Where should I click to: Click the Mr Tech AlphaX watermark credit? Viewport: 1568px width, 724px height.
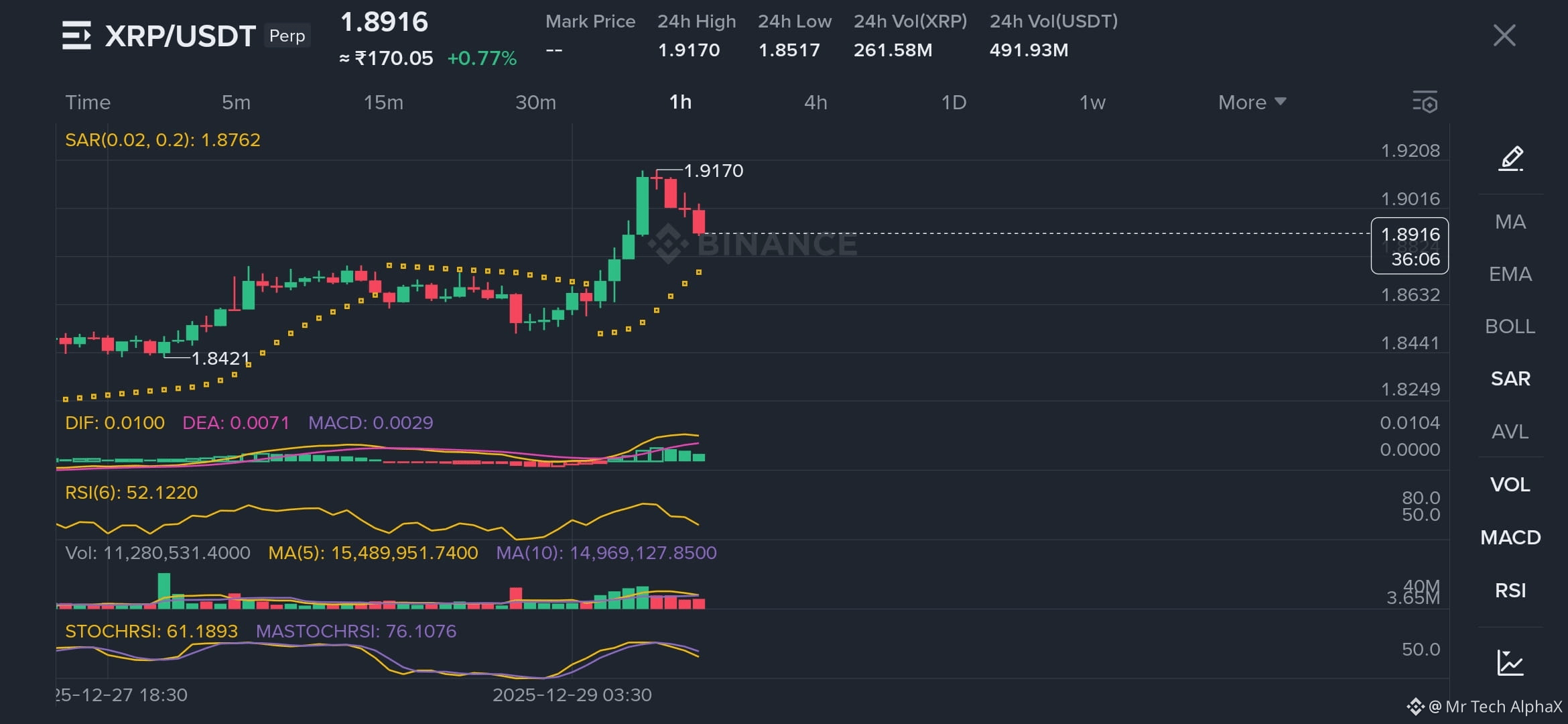(1486, 707)
